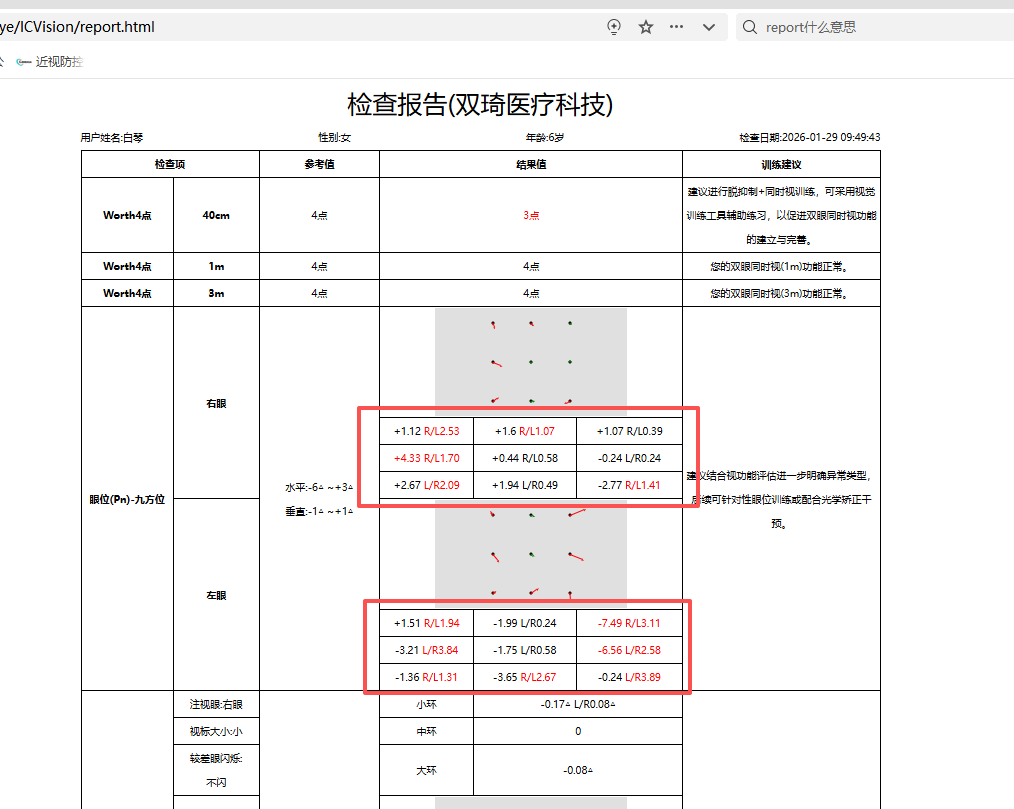The width and height of the screenshot is (1014, 809).
Task: Select the -7.49 R/L3.11 result cell
Action: [x=629, y=623]
